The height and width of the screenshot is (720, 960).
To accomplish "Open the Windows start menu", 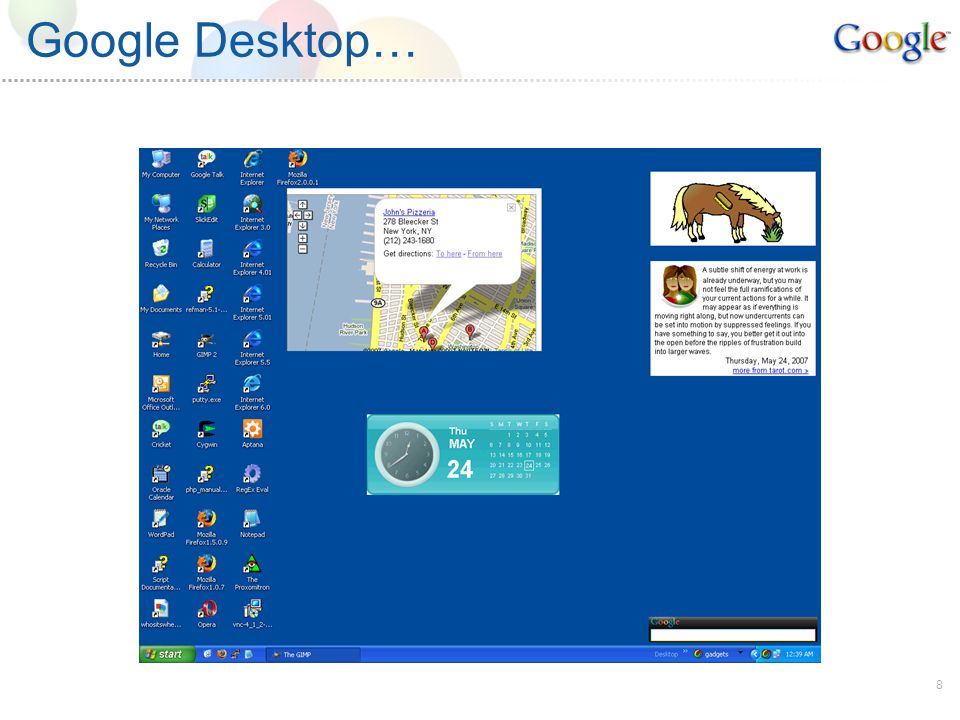I will (167, 654).
